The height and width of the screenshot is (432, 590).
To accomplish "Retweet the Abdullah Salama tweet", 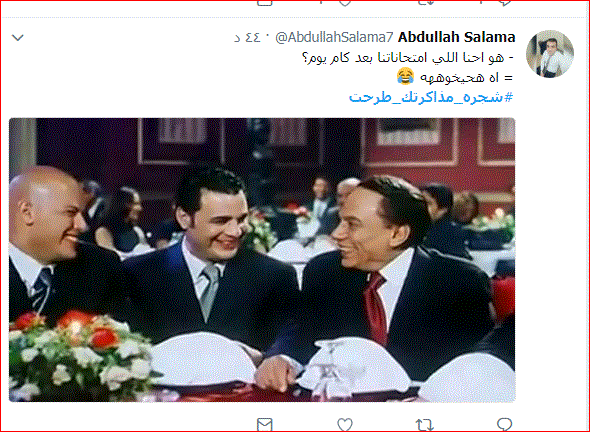I will click(425, 425).
